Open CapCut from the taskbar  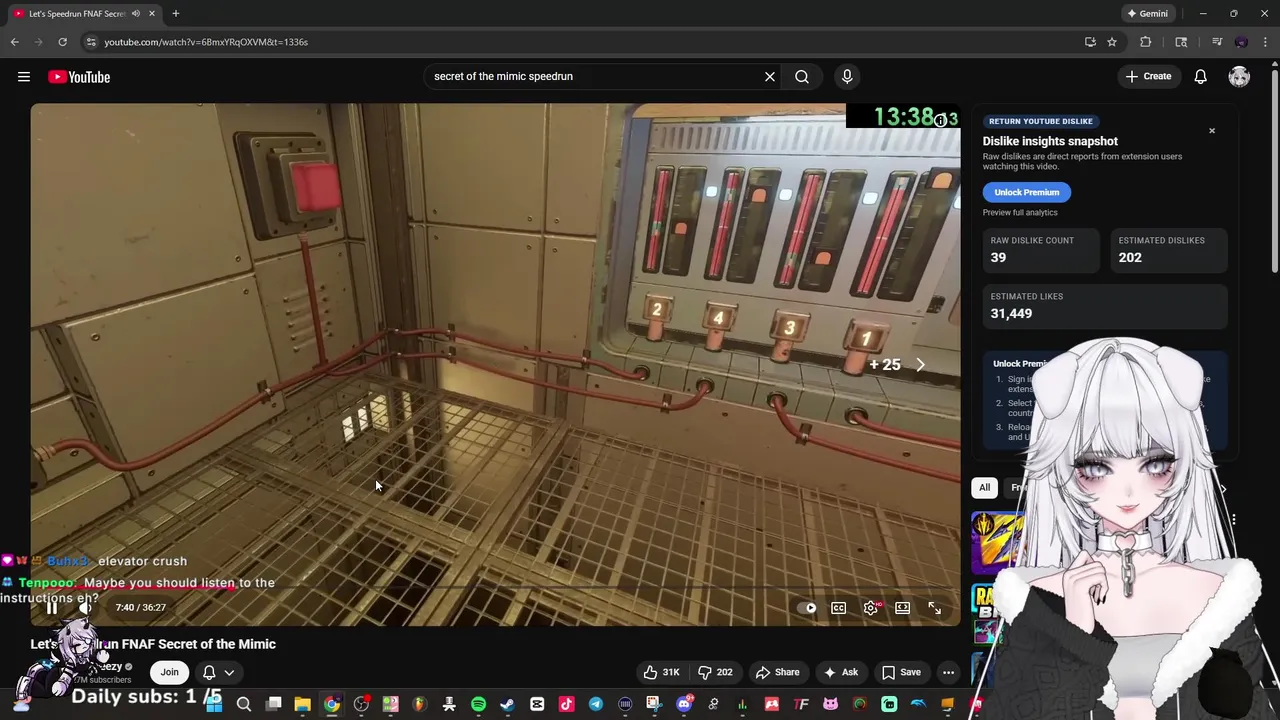[x=537, y=704]
